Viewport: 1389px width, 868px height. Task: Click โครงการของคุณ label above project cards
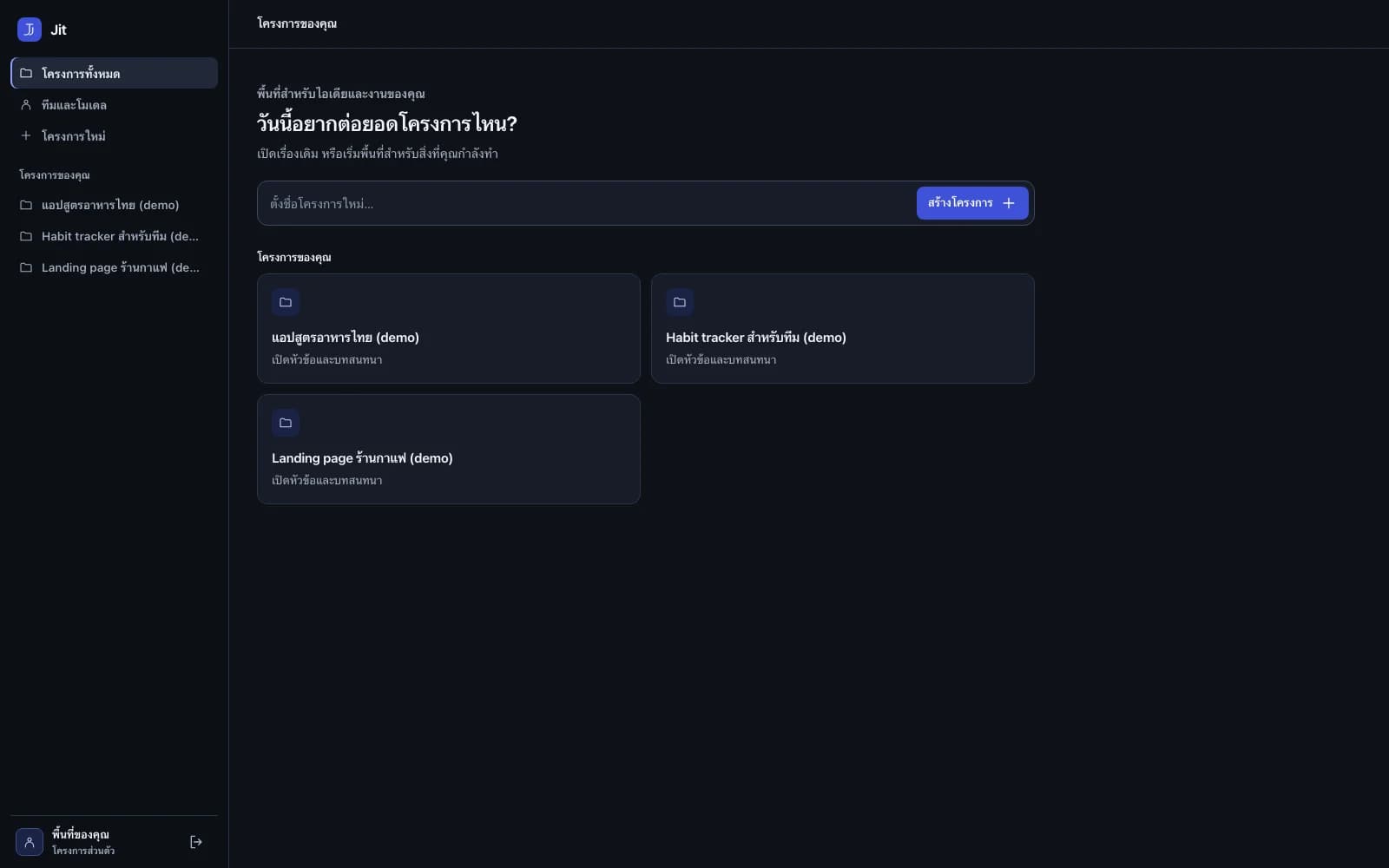[x=294, y=257]
